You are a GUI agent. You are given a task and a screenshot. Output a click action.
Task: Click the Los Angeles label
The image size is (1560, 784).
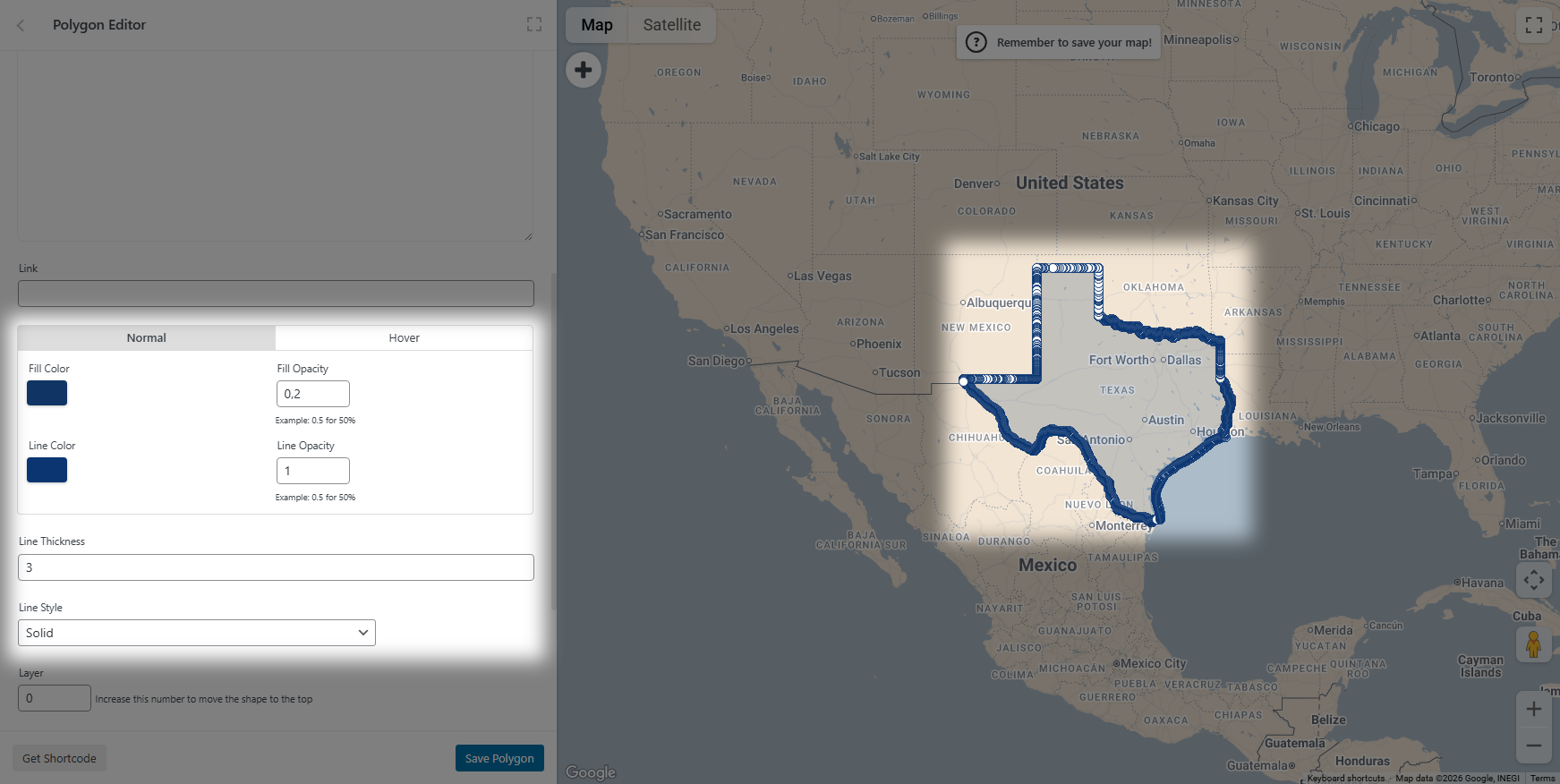click(x=764, y=328)
